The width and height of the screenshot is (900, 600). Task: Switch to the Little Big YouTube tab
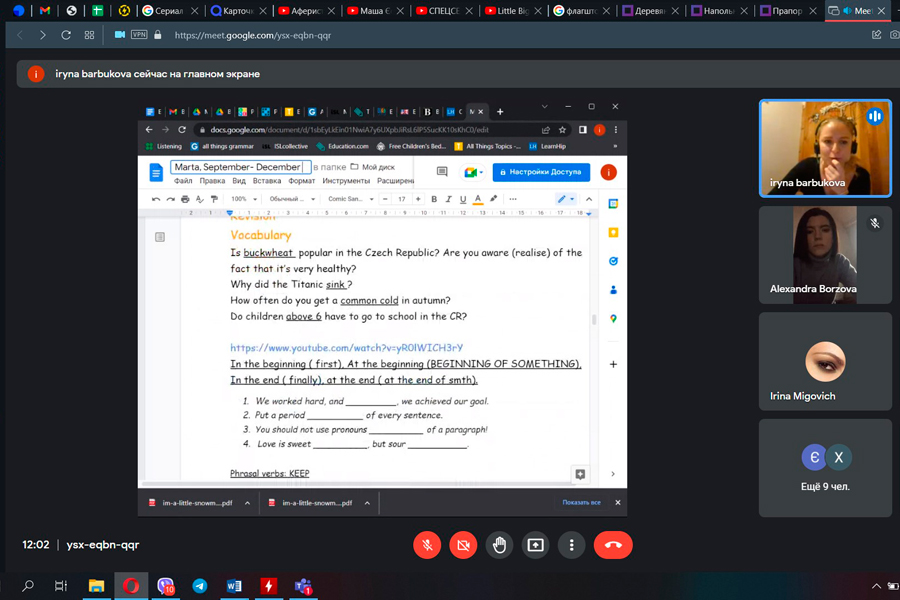click(513, 10)
